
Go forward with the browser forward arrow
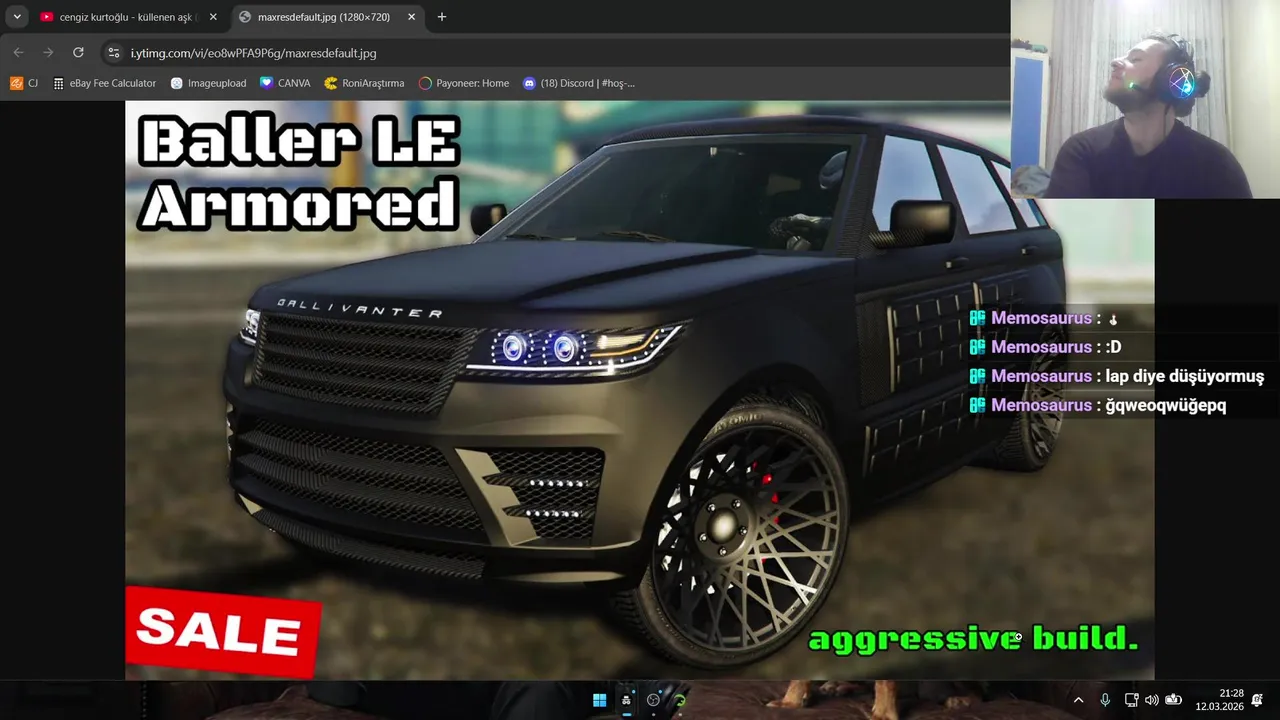48,52
